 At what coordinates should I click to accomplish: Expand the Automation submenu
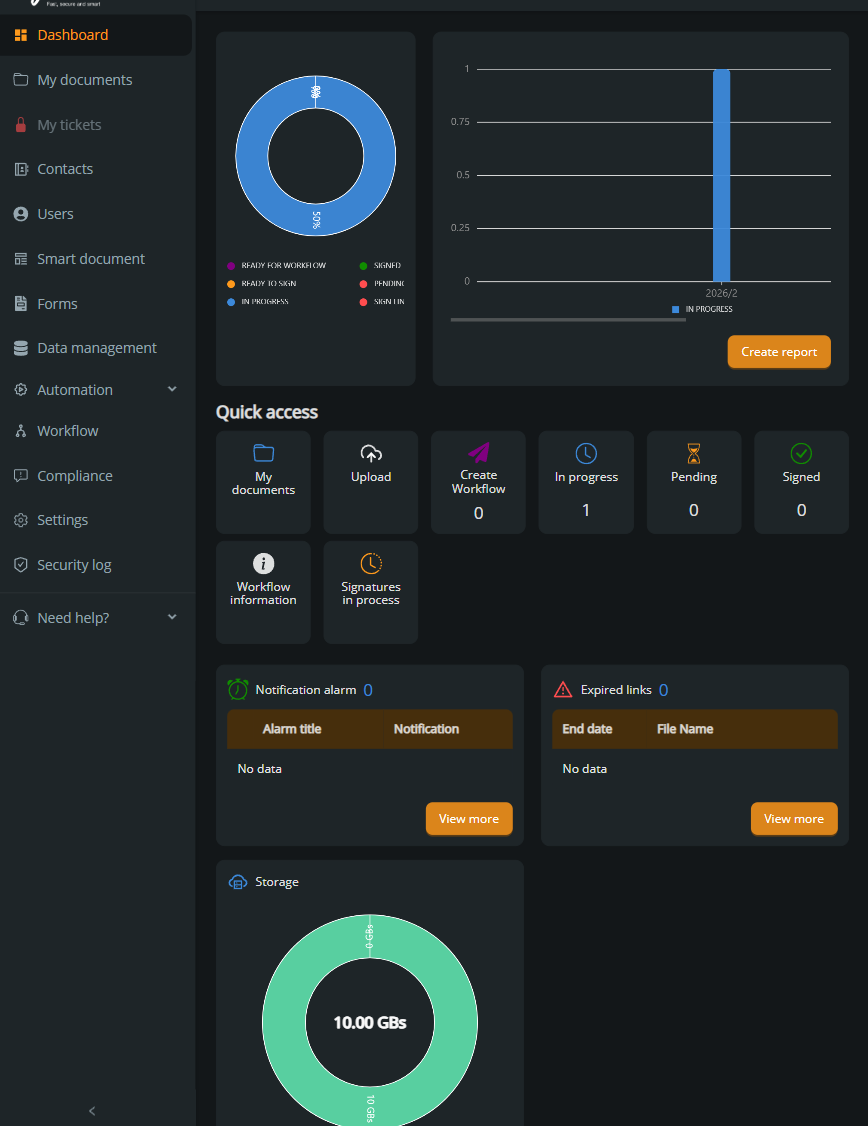pyautogui.click(x=172, y=390)
